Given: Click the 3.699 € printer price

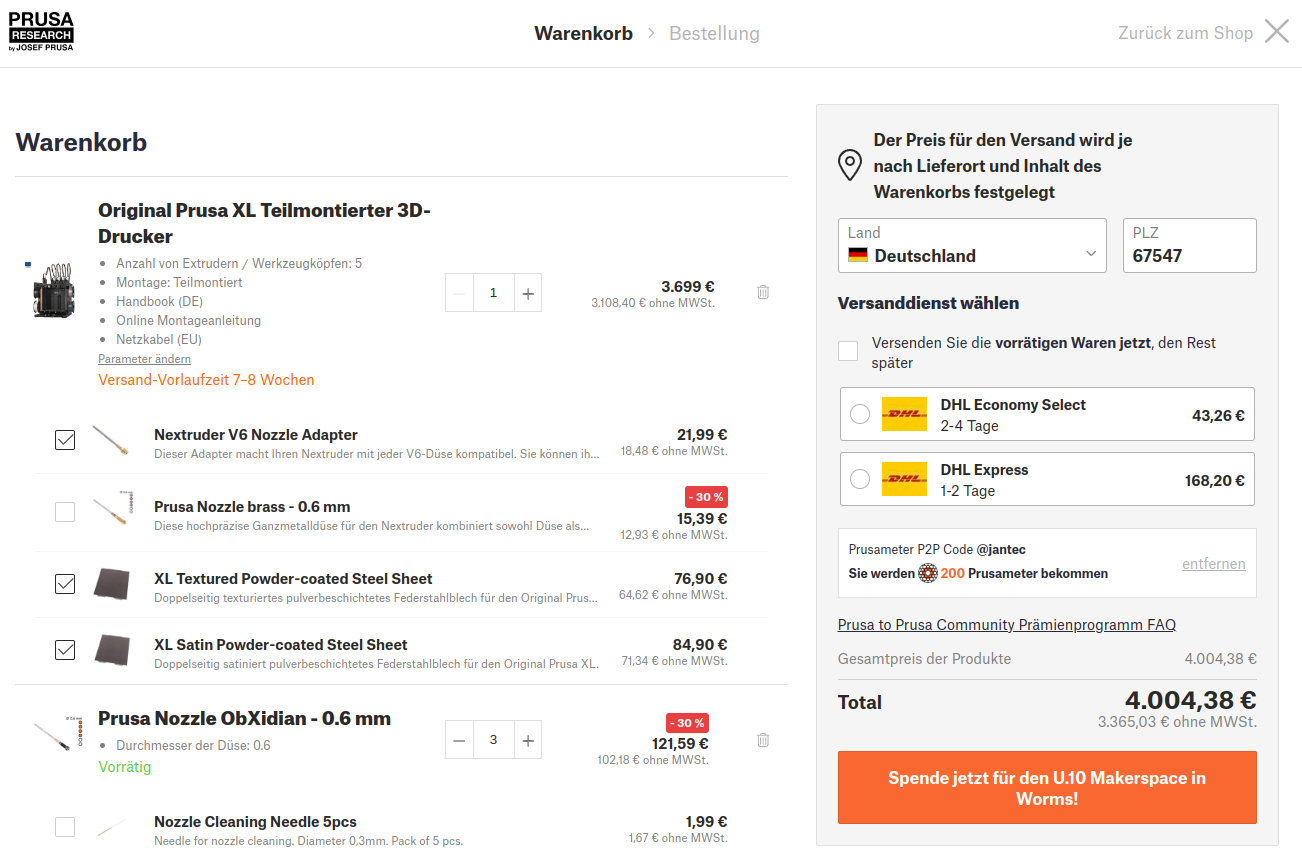Looking at the screenshot, I should click(688, 287).
